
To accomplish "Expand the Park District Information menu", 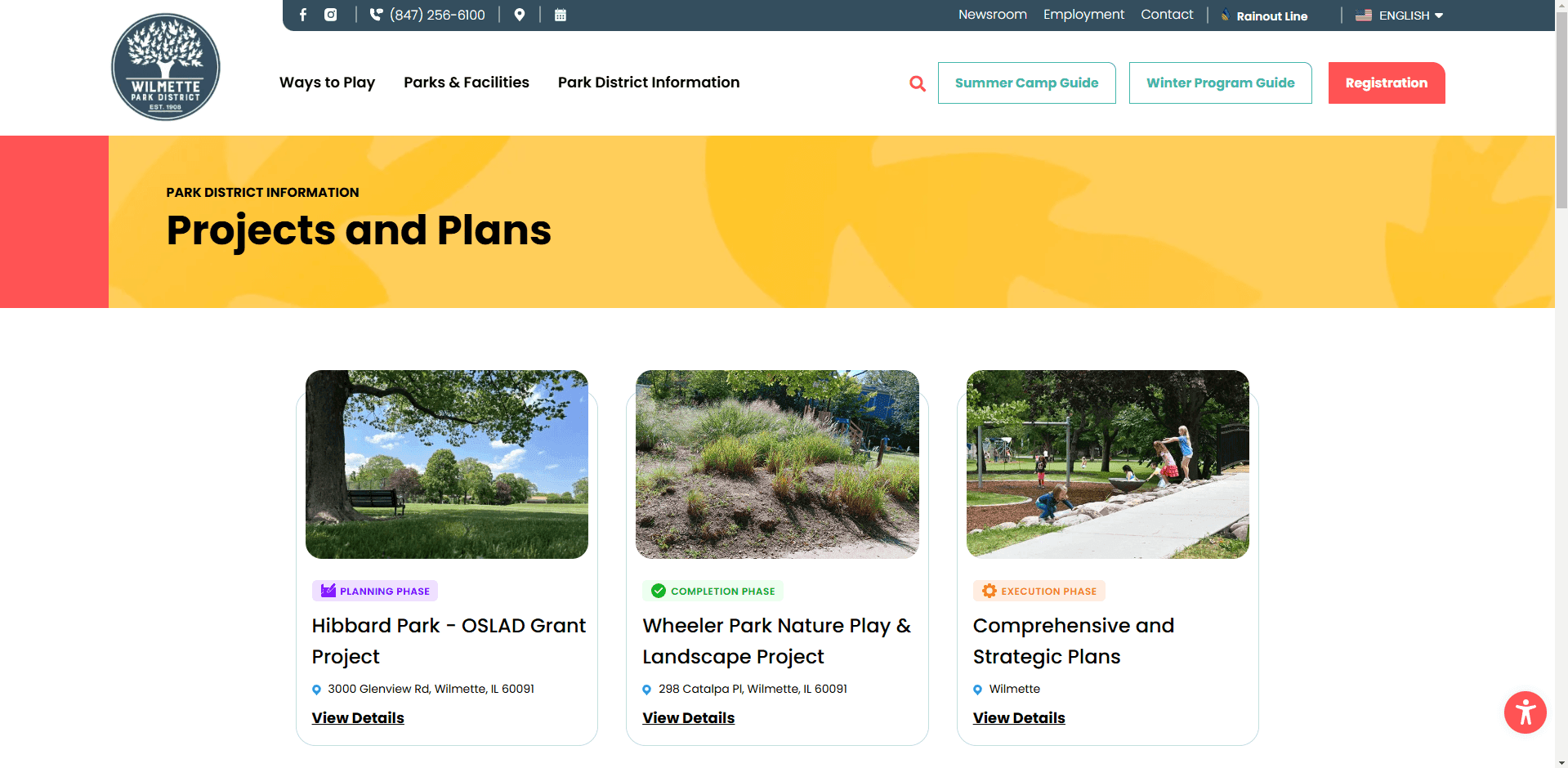I will coord(648,83).
